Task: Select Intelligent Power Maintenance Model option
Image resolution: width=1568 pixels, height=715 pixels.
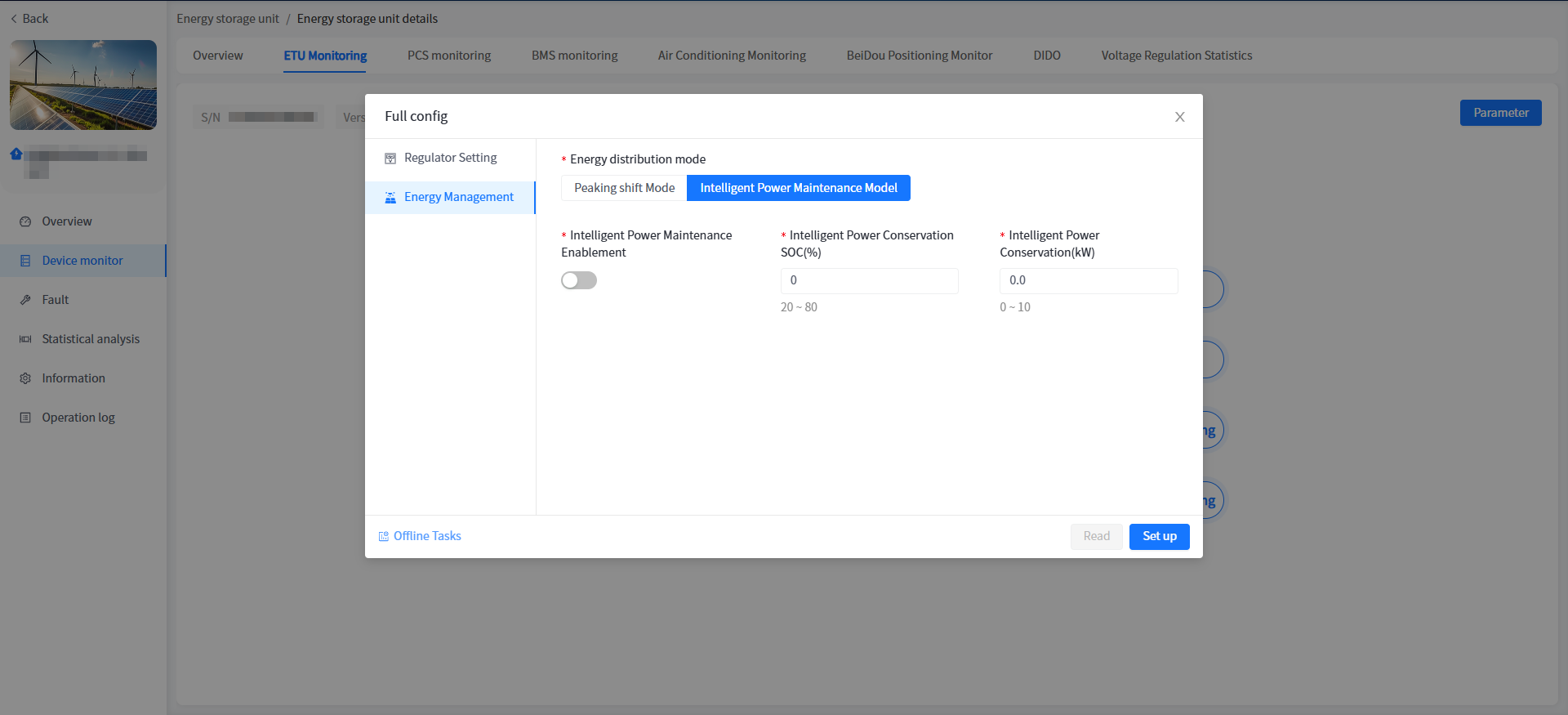Action: (798, 188)
